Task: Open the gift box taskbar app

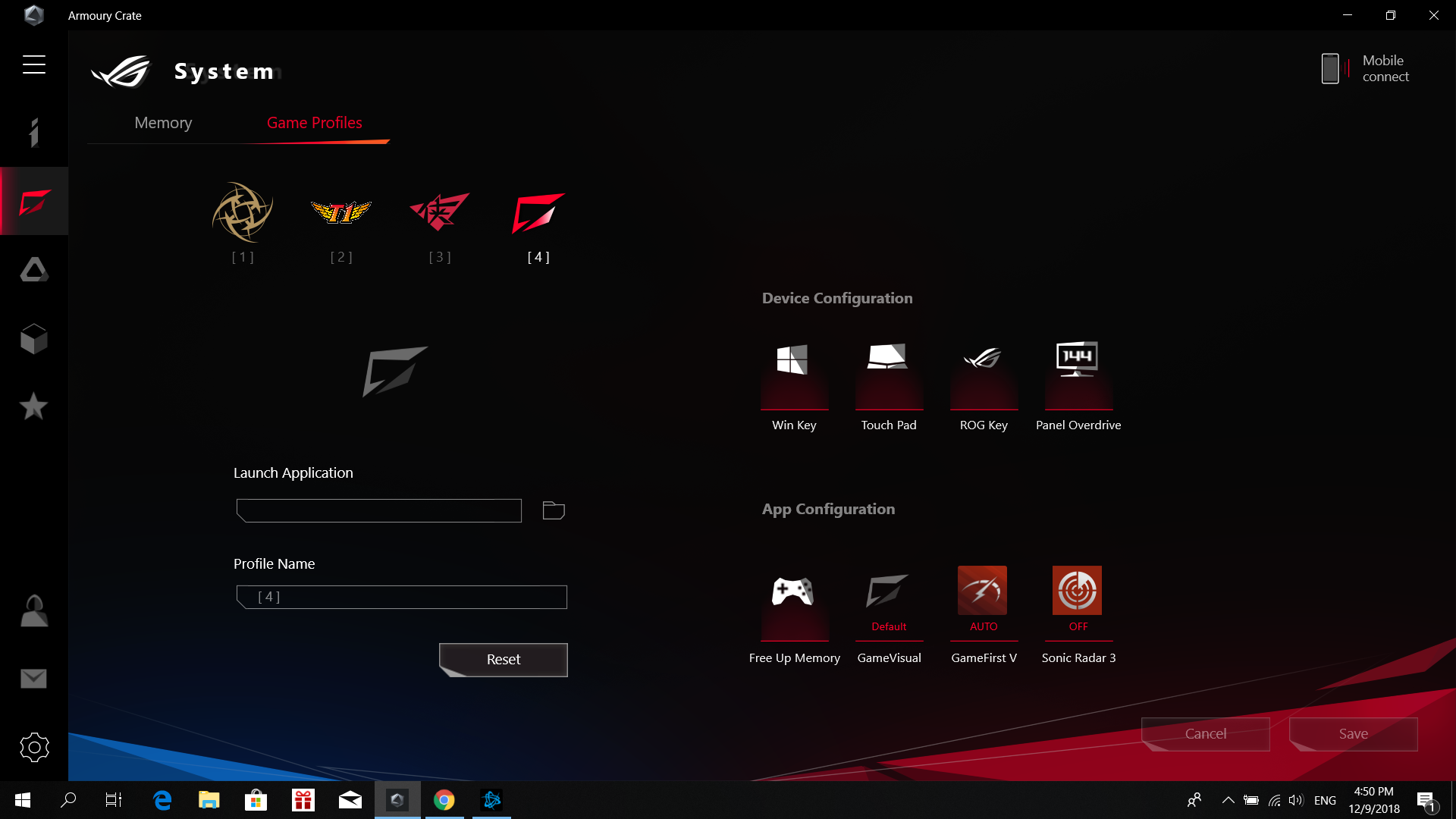Action: tap(303, 800)
